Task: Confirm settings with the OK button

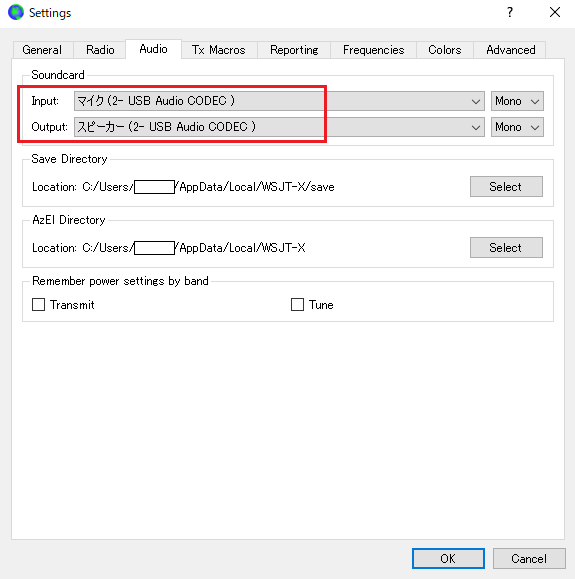Action: pyautogui.click(x=448, y=558)
